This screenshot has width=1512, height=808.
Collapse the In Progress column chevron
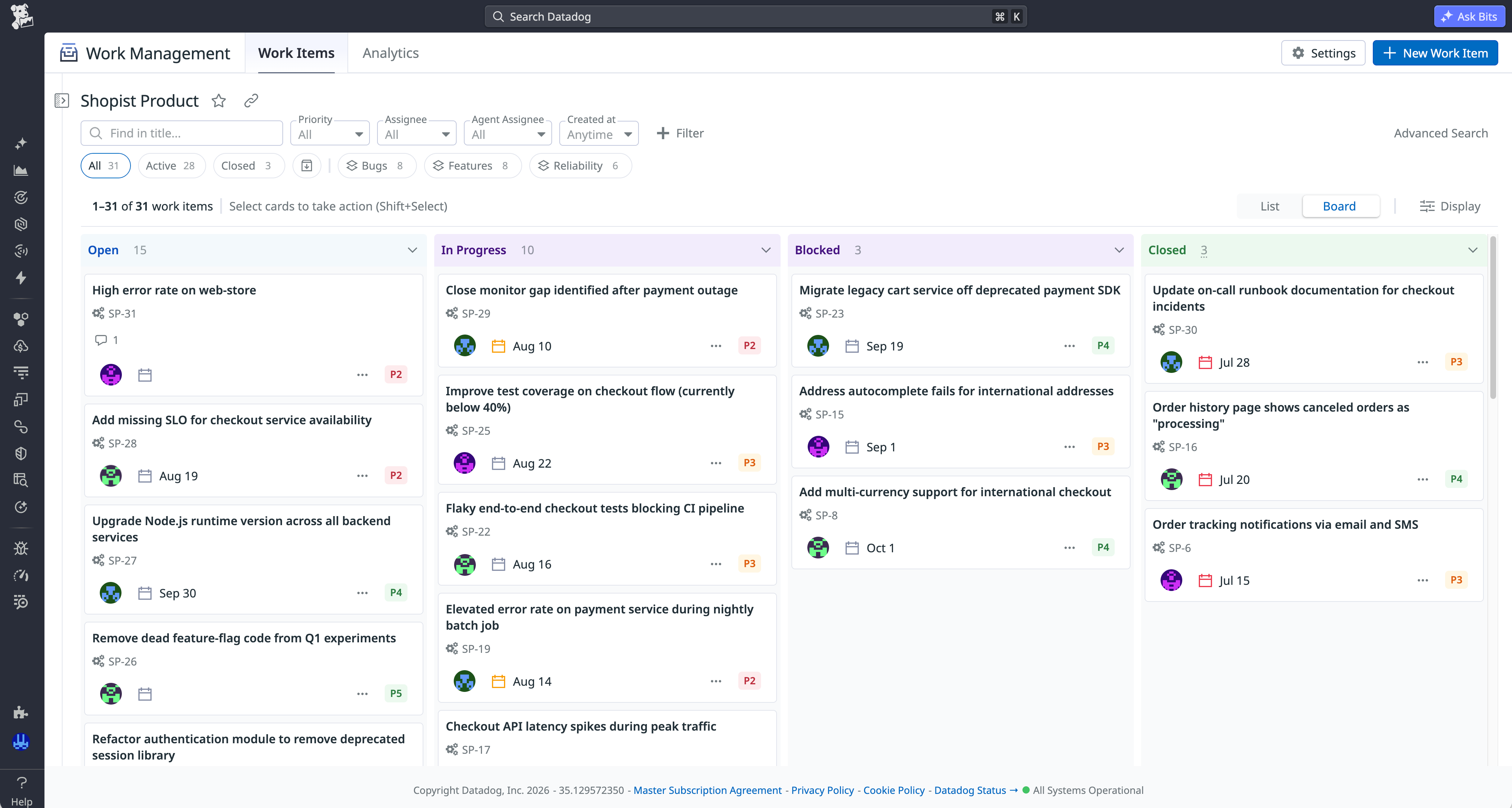coord(766,250)
